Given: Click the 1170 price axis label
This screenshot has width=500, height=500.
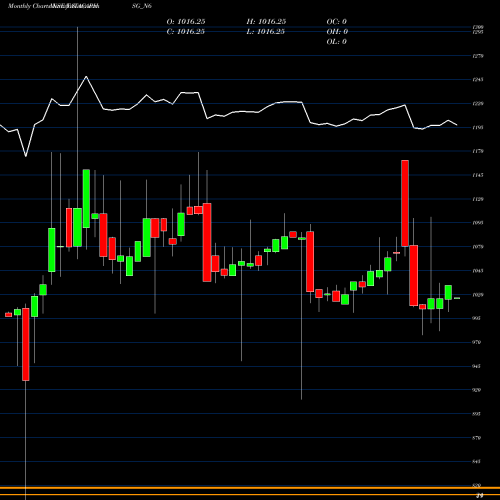Looking at the screenshot, I should 478,151.
